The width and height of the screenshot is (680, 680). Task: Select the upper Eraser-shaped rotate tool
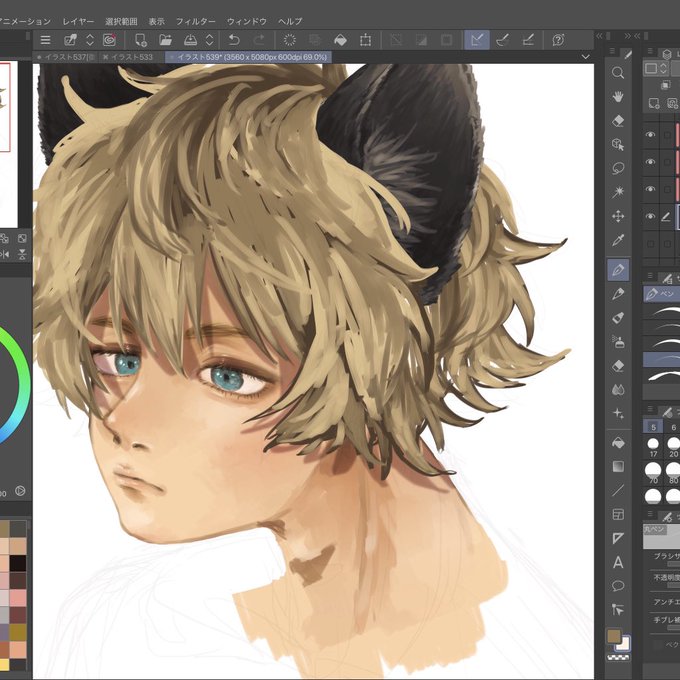point(618,121)
